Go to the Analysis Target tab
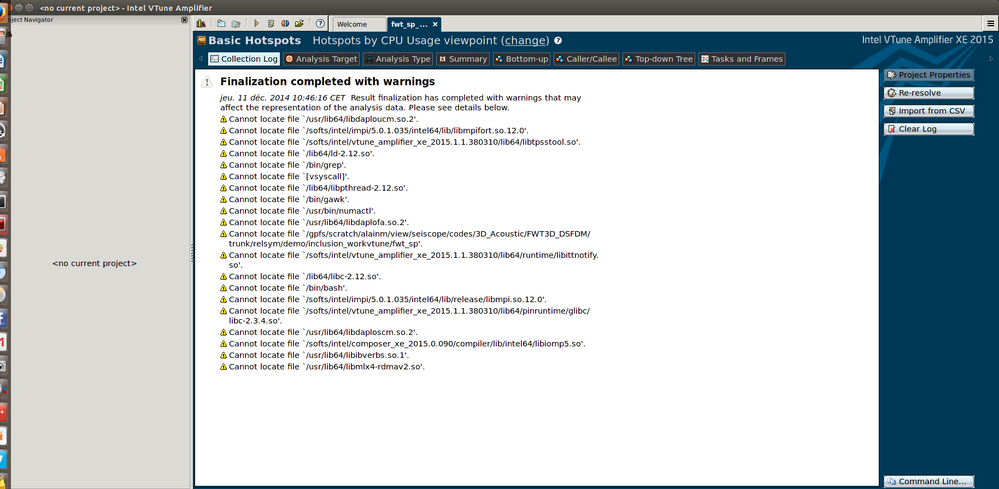999x489 pixels. pos(320,59)
